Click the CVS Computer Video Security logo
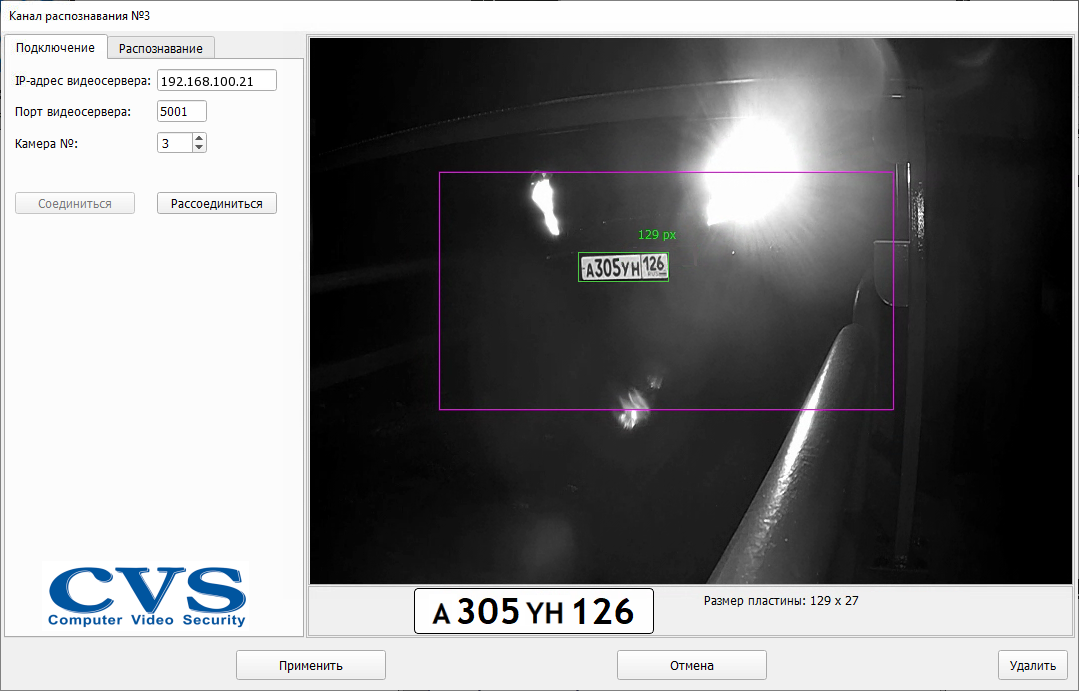 [146, 596]
